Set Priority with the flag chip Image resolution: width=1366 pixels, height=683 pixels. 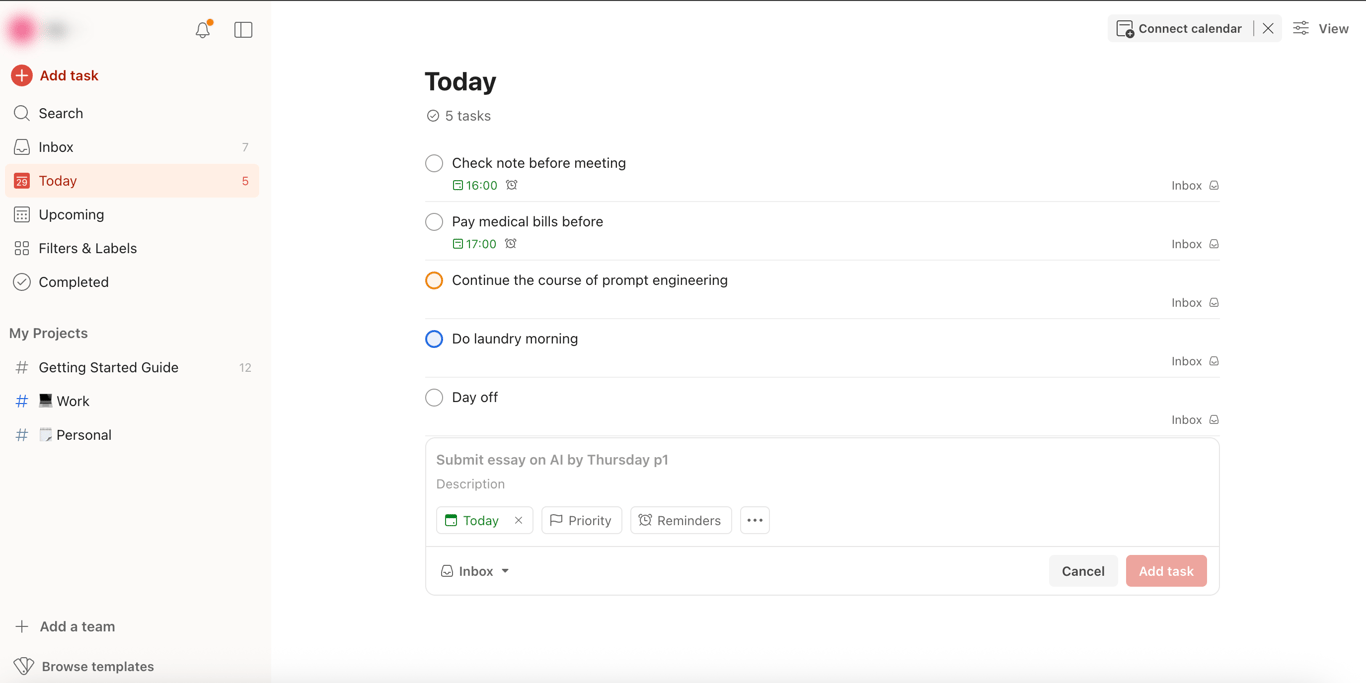pyautogui.click(x=581, y=520)
